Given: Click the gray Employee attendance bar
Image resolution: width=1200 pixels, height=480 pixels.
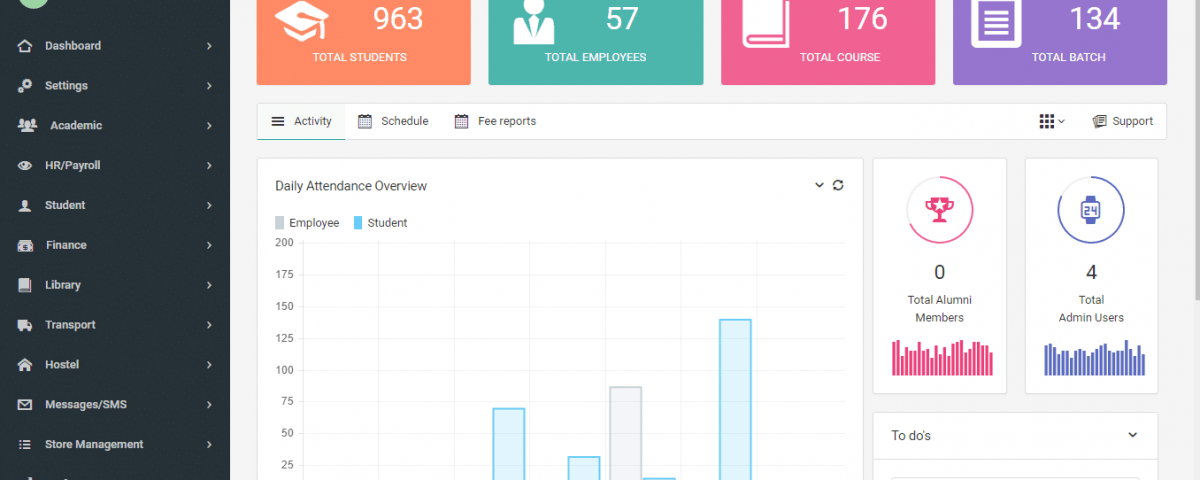Looking at the screenshot, I should tap(625, 433).
